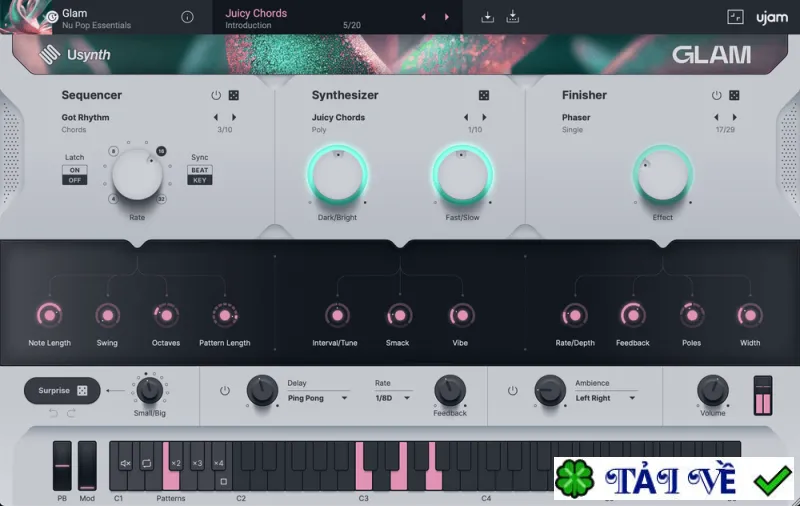
Task: Enable the Delay power switch
Action: click(224, 391)
